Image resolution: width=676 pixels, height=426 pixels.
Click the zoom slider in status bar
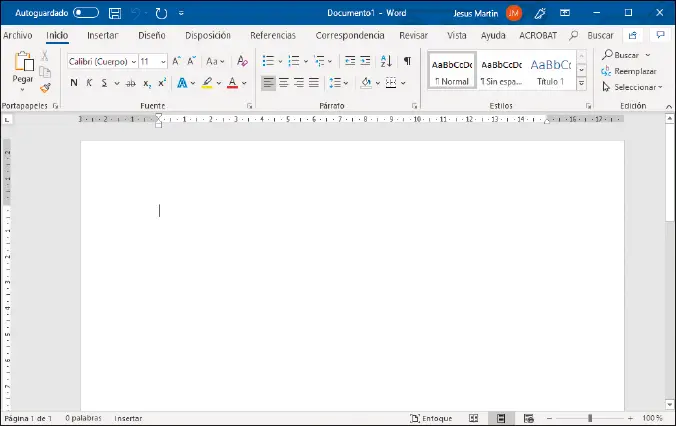coord(590,418)
